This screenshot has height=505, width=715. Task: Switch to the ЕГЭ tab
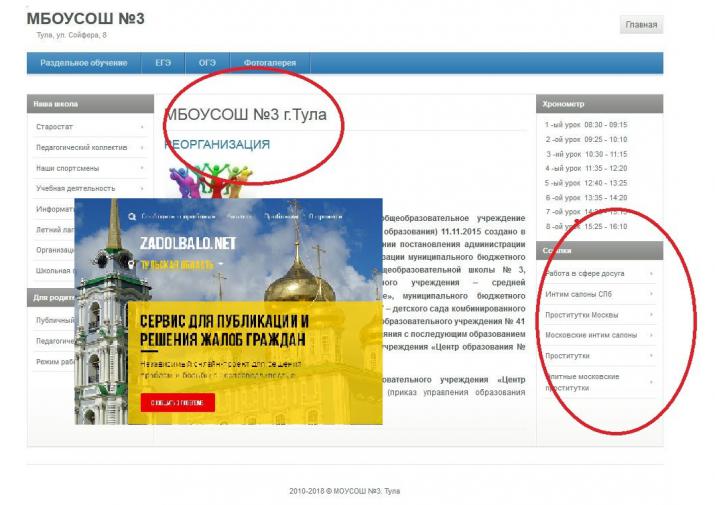tap(163, 63)
